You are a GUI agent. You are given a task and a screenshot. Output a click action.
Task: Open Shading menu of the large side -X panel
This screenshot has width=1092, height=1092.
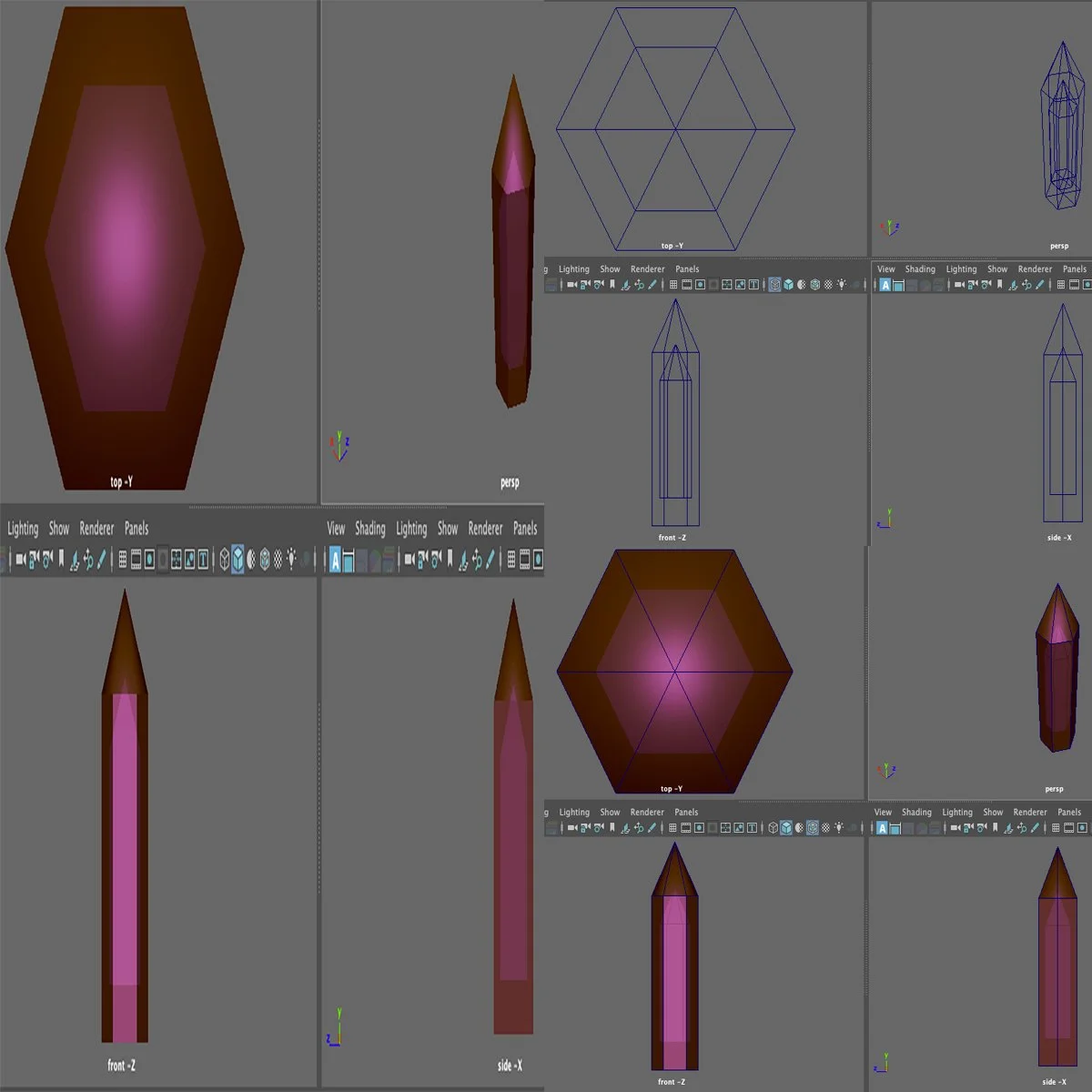[x=370, y=529]
